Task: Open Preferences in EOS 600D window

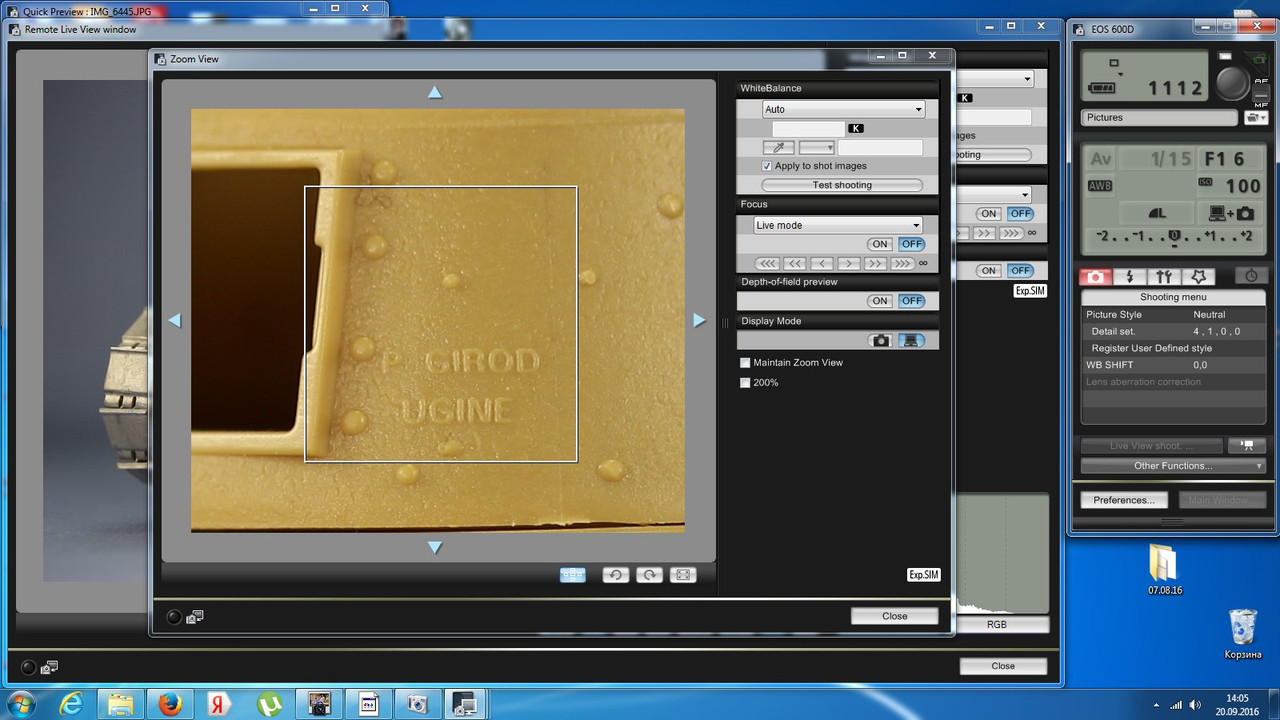Action: 1124,500
